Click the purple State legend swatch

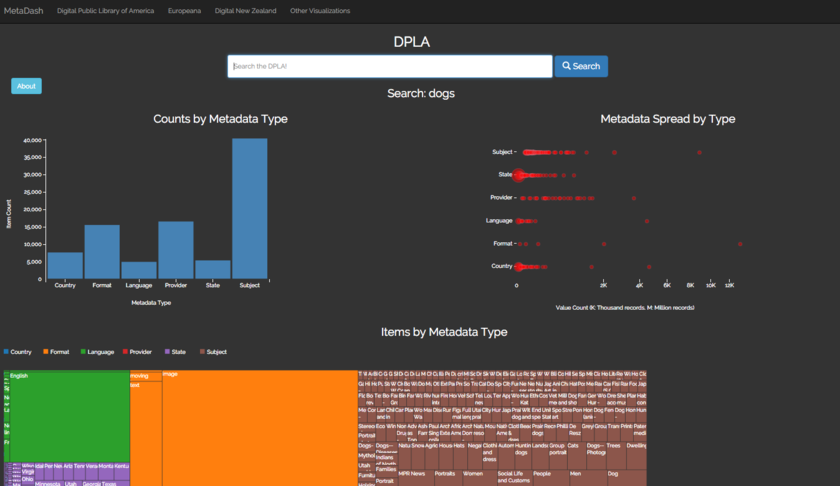(x=167, y=352)
